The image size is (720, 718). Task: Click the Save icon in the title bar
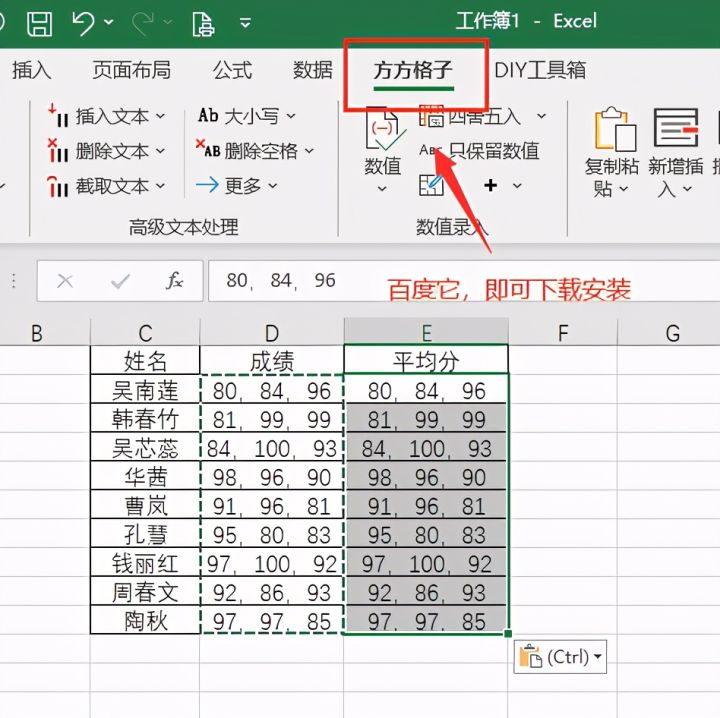pyautogui.click(x=39, y=24)
